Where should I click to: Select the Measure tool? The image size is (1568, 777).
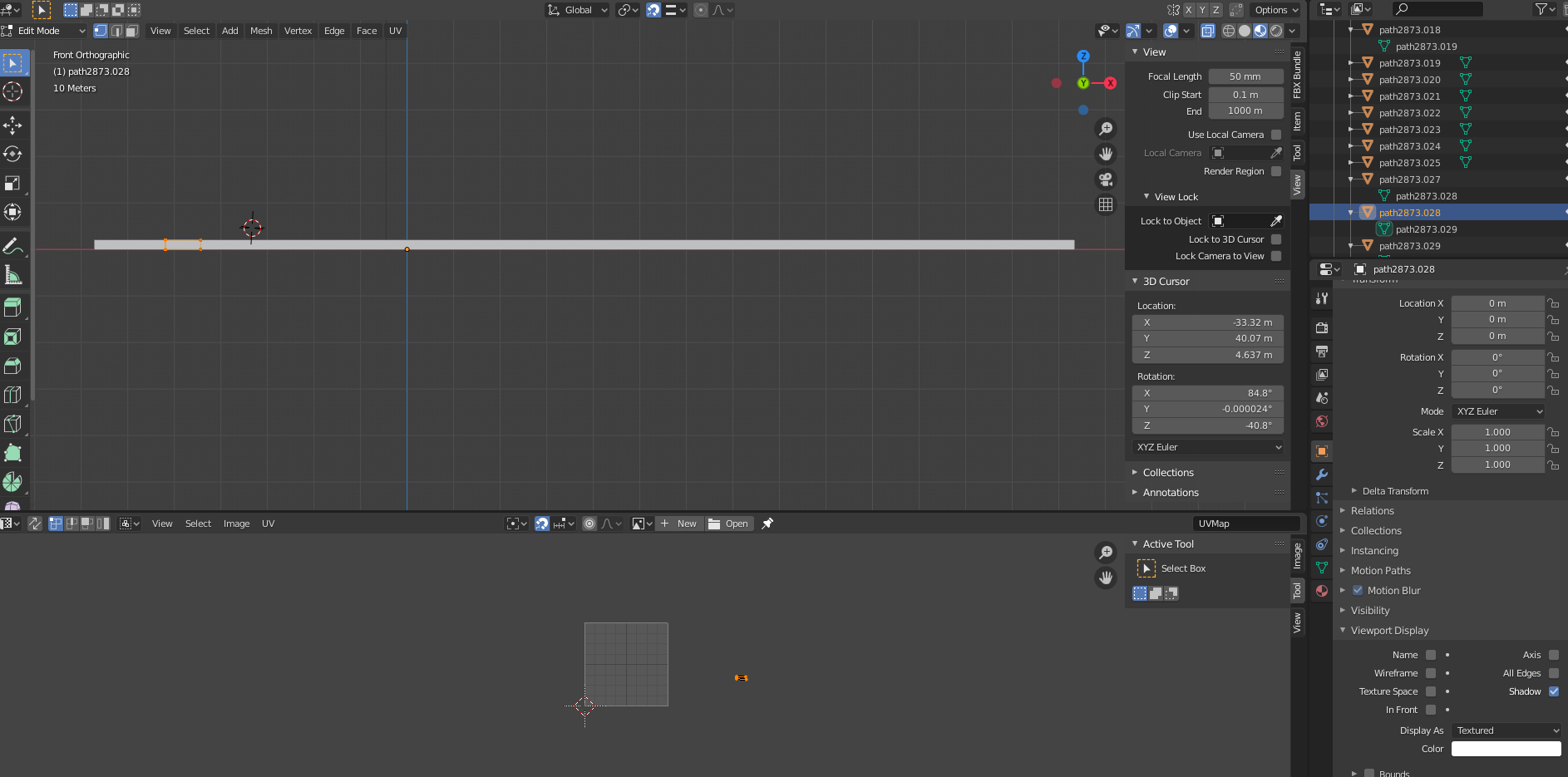pyautogui.click(x=12, y=275)
